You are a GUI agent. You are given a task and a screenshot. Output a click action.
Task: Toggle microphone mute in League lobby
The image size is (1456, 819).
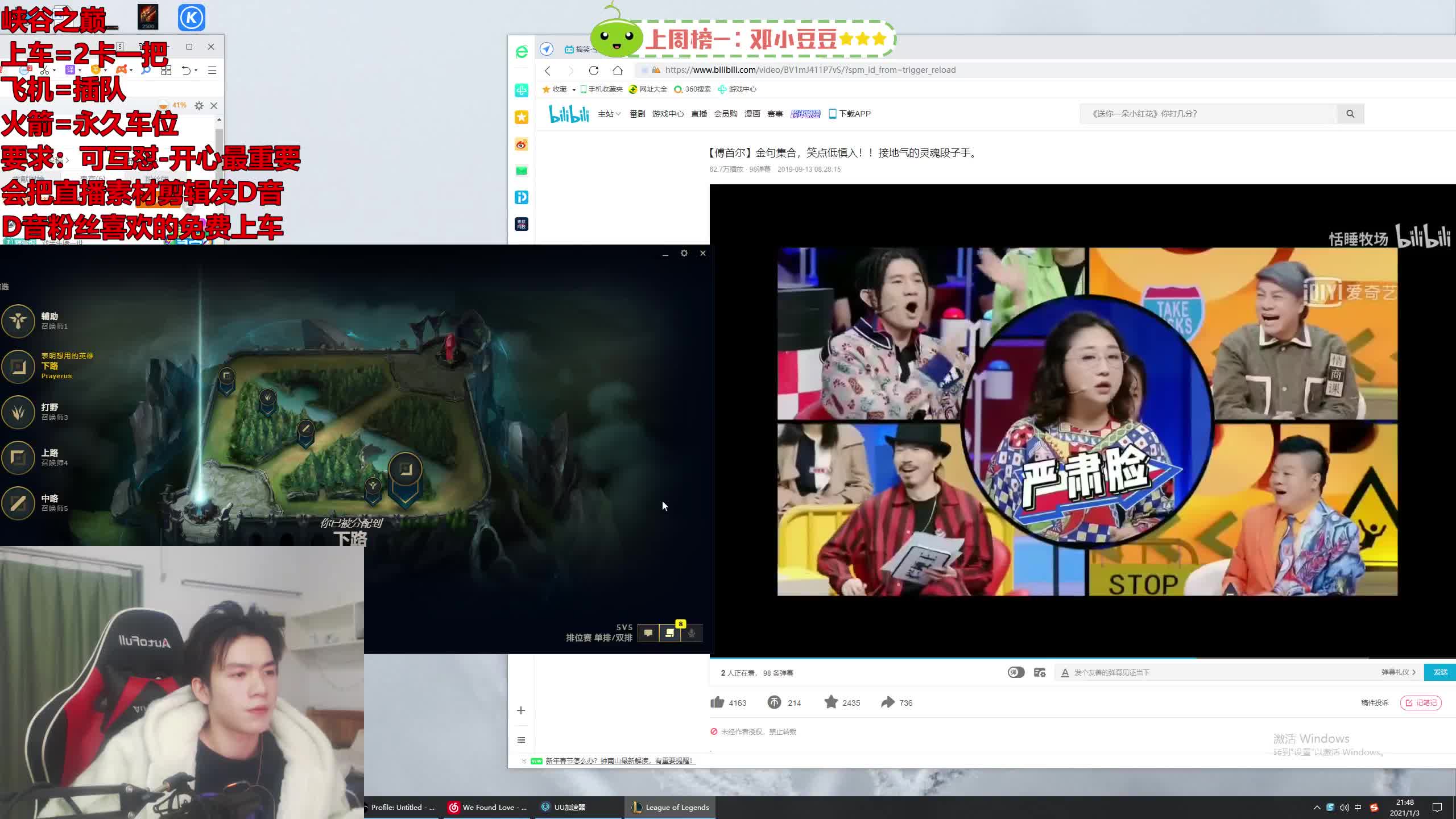[692, 633]
